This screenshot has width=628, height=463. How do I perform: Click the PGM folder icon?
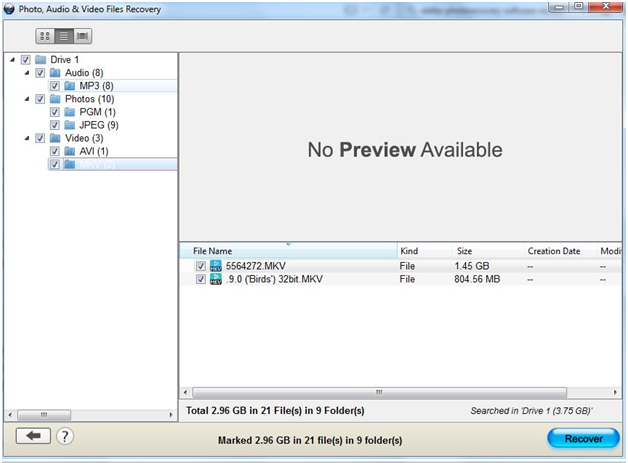(70, 112)
